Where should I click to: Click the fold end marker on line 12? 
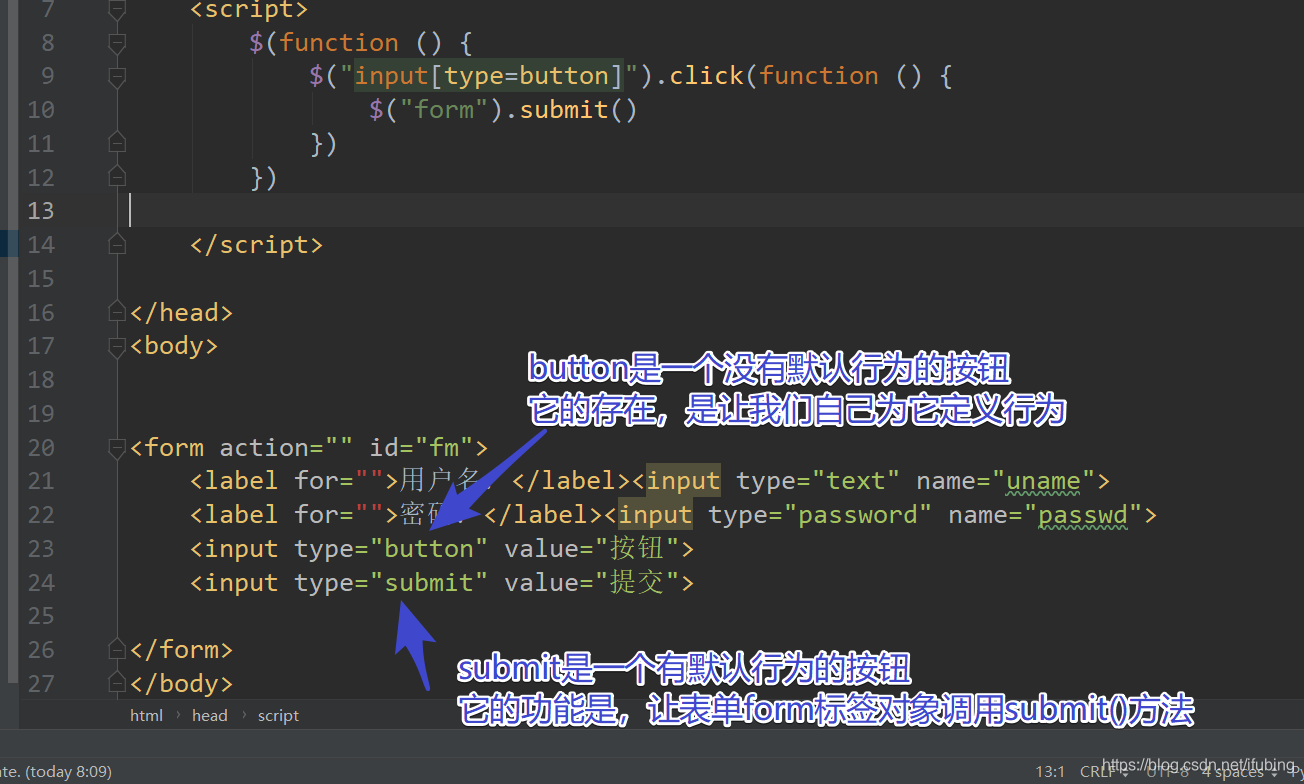(117, 178)
